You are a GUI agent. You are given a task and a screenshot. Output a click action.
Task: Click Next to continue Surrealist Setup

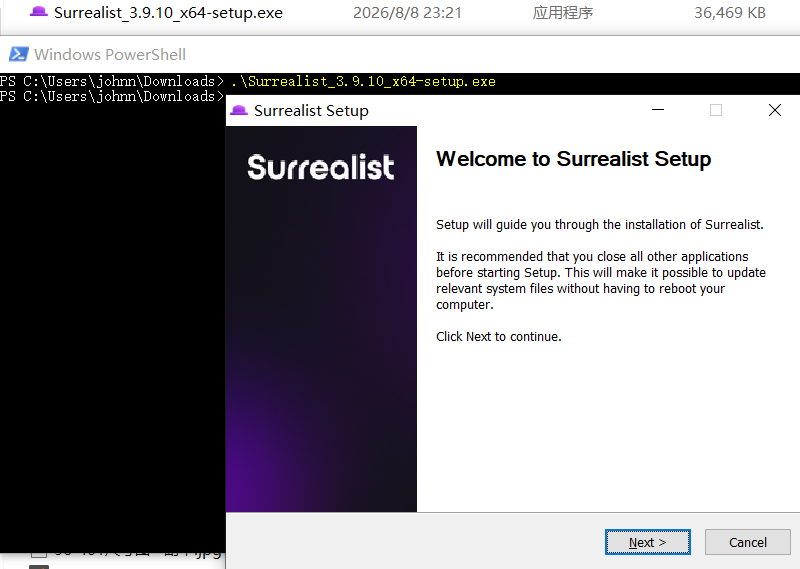pyautogui.click(x=647, y=542)
